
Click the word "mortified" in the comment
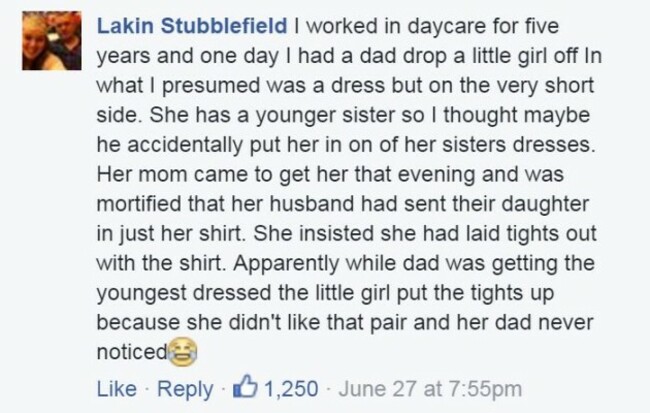click(139, 204)
